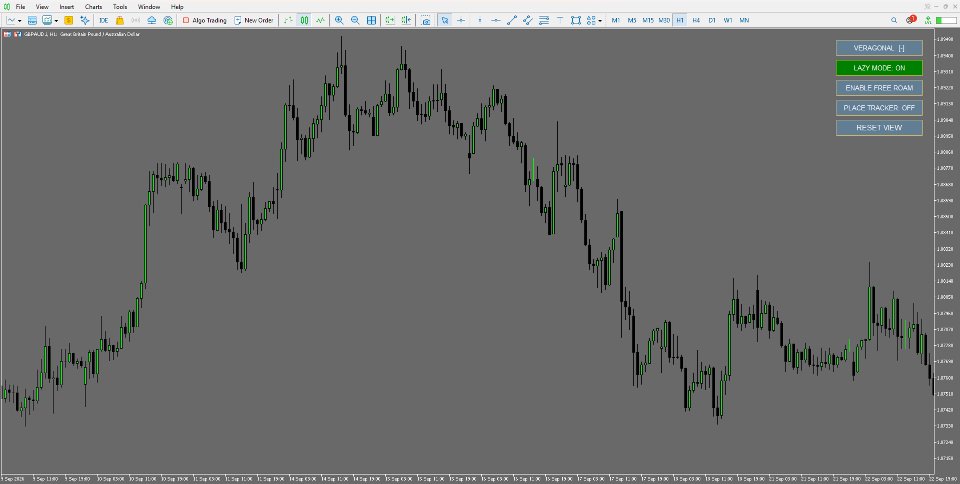Open the Navigator star icon
Viewport: 960px width, 484px height.
(x=84, y=20)
